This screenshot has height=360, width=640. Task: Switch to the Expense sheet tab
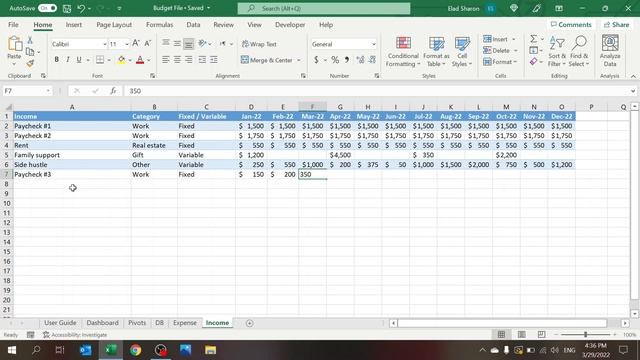click(x=184, y=322)
